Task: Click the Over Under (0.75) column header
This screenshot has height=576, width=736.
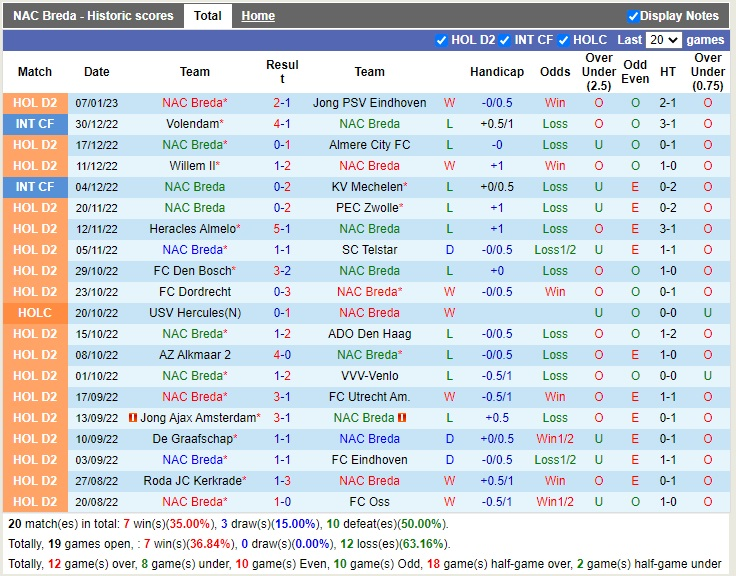Action: click(x=707, y=72)
